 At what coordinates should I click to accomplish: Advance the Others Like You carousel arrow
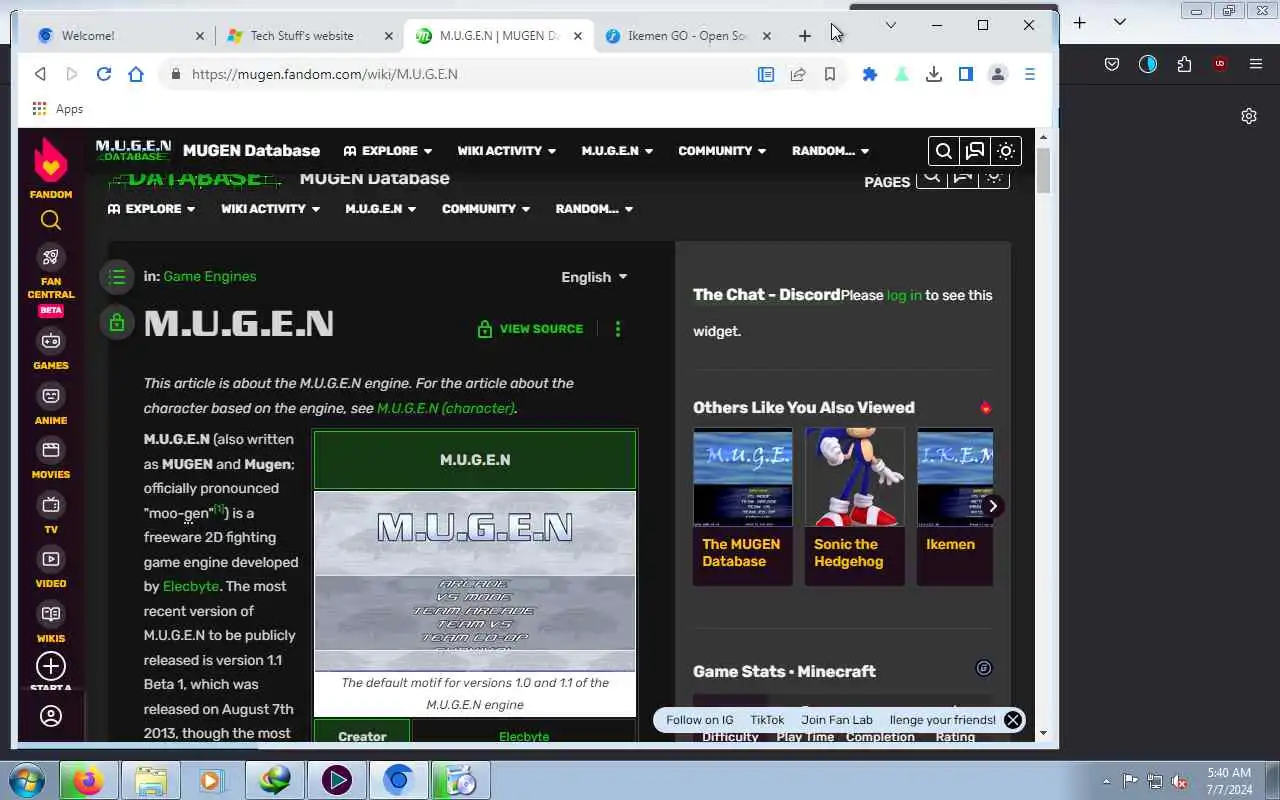(992, 506)
